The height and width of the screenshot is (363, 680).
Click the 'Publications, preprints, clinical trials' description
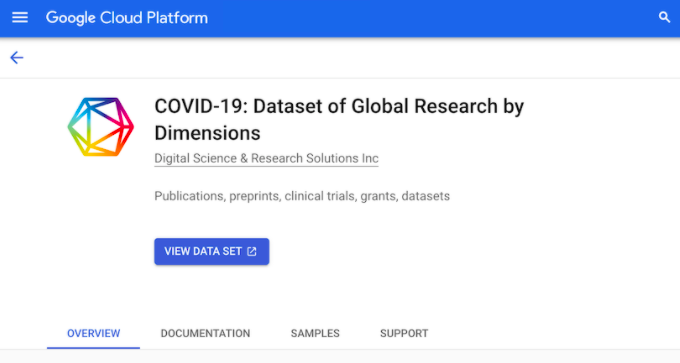tap(302, 196)
